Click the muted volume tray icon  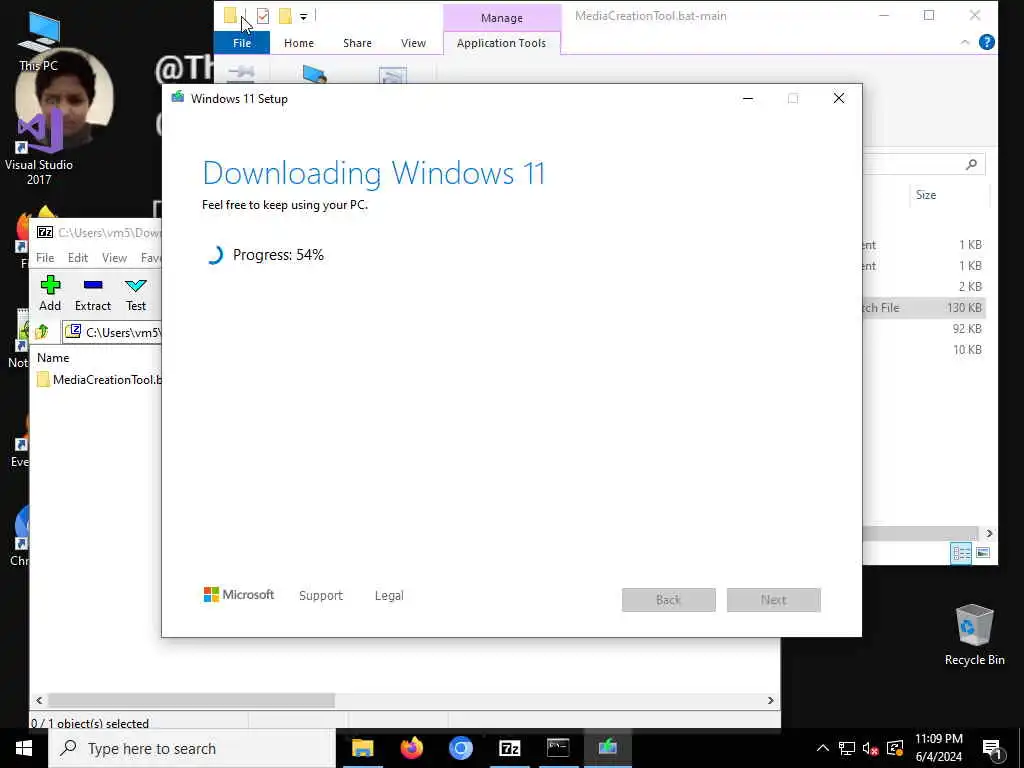tap(870, 748)
